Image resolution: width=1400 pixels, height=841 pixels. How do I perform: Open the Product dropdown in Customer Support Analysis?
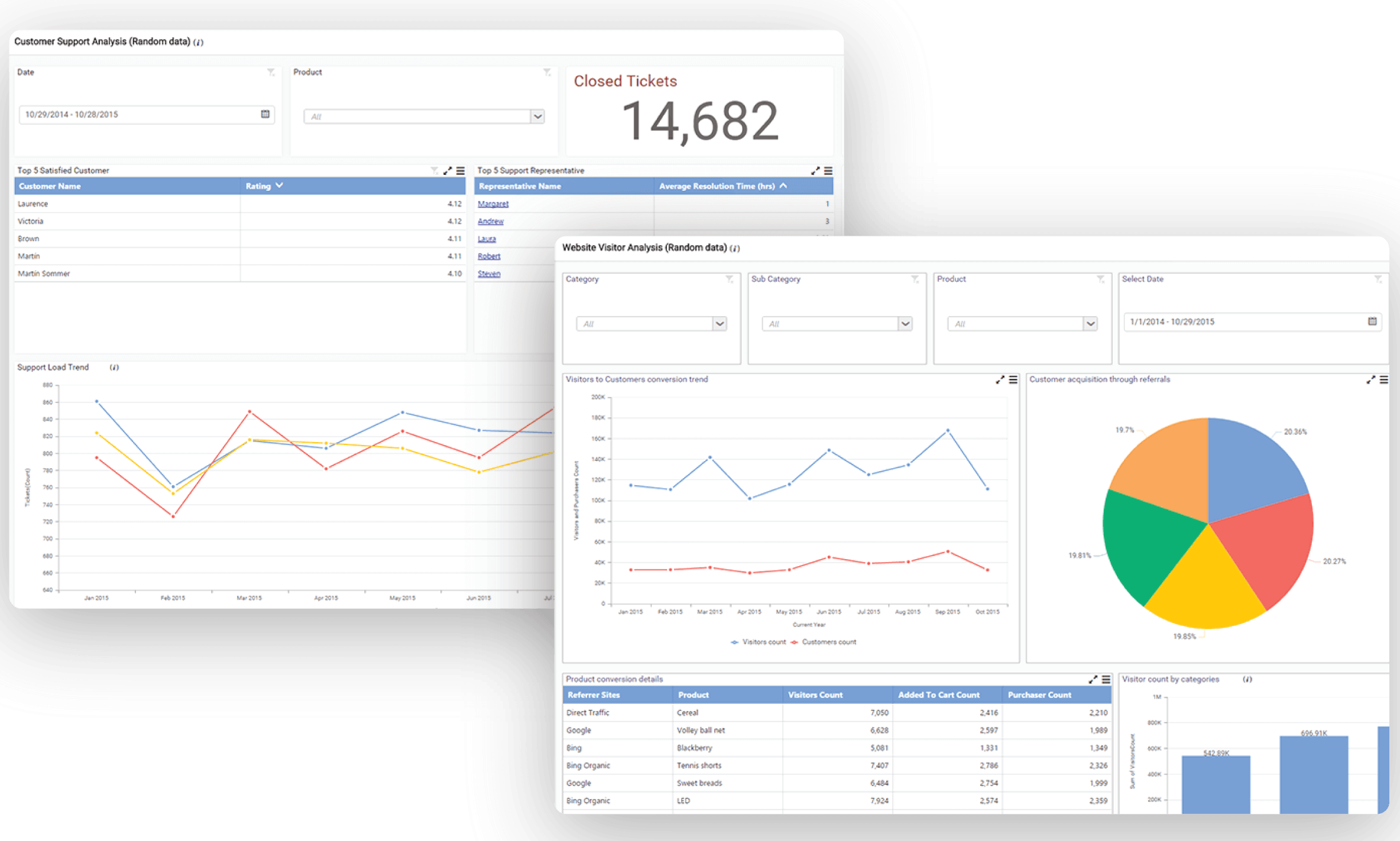537,116
